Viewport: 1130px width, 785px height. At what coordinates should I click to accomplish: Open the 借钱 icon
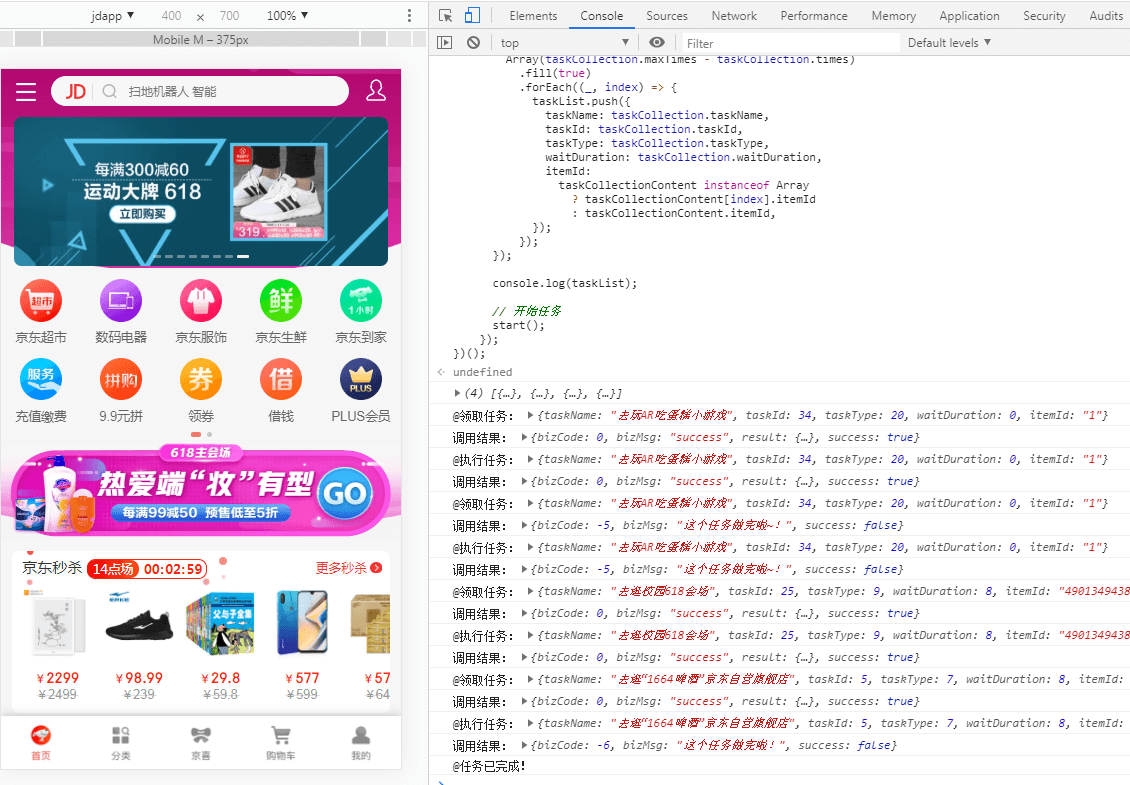point(281,380)
